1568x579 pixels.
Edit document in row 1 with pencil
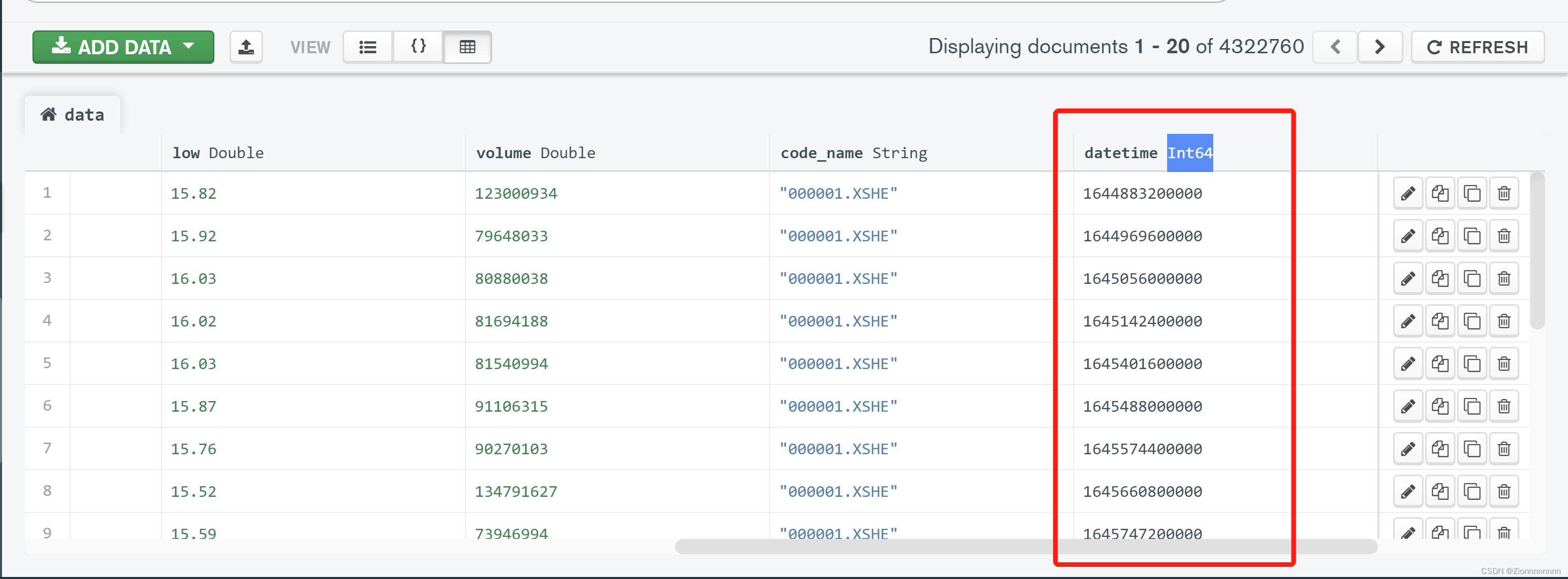(1408, 194)
